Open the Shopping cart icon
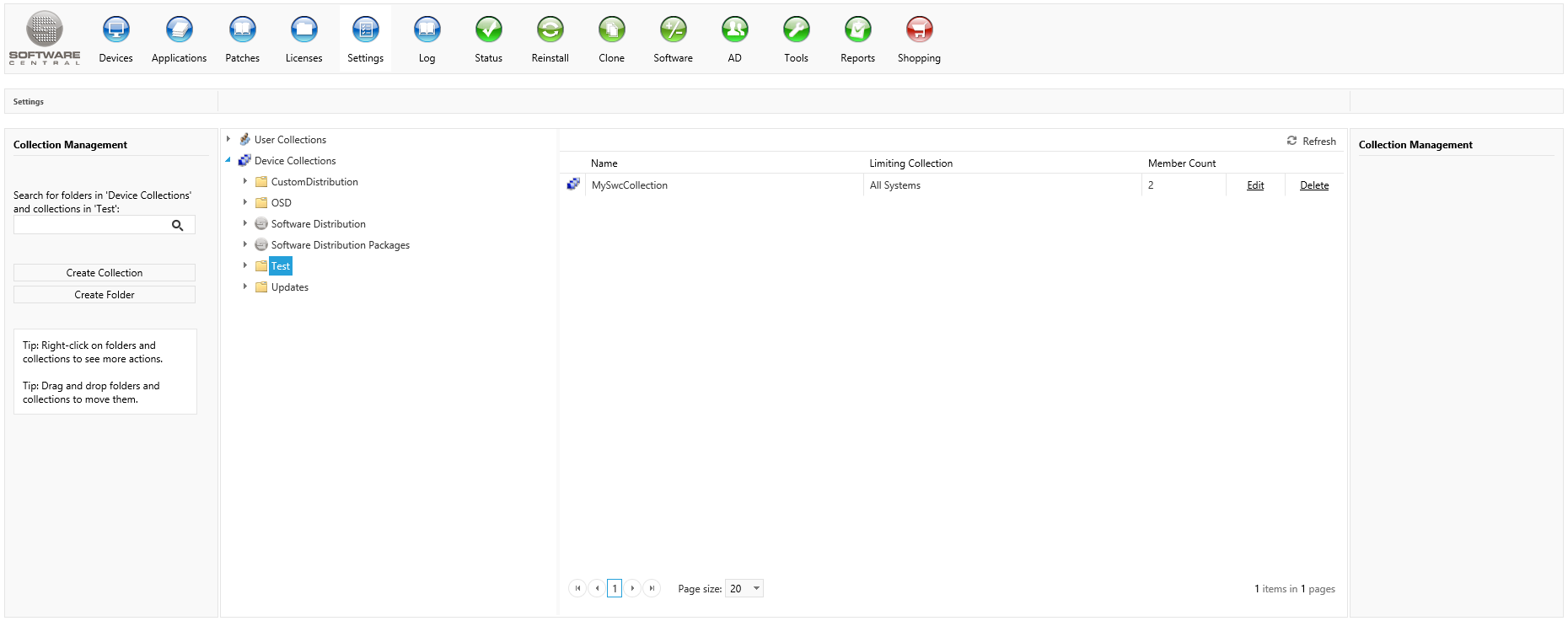 (919, 30)
